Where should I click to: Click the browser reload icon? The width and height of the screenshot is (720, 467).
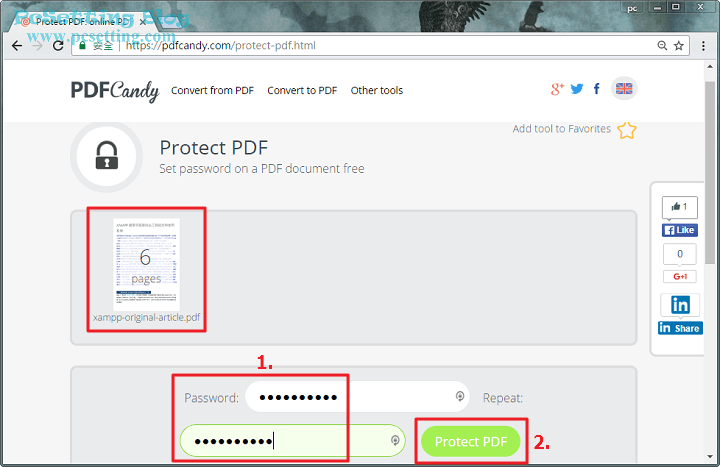click(58, 45)
